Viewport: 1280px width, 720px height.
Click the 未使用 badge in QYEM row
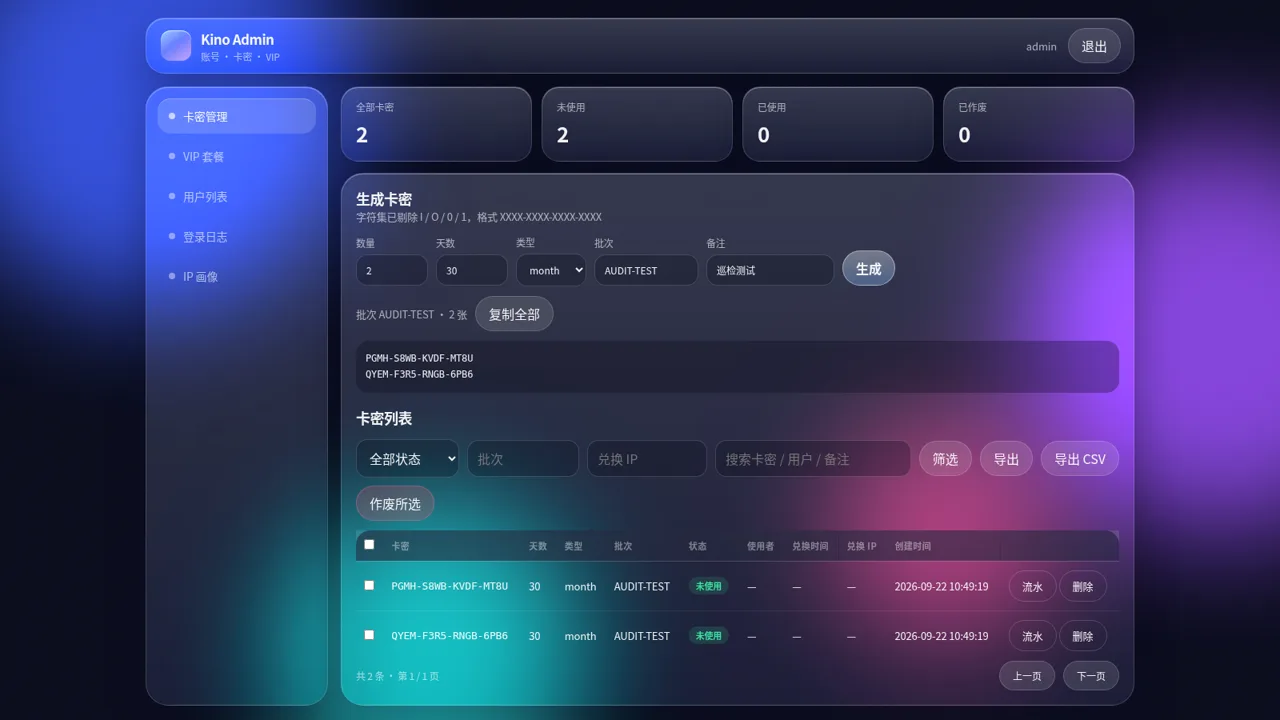pyautogui.click(x=708, y=636)
